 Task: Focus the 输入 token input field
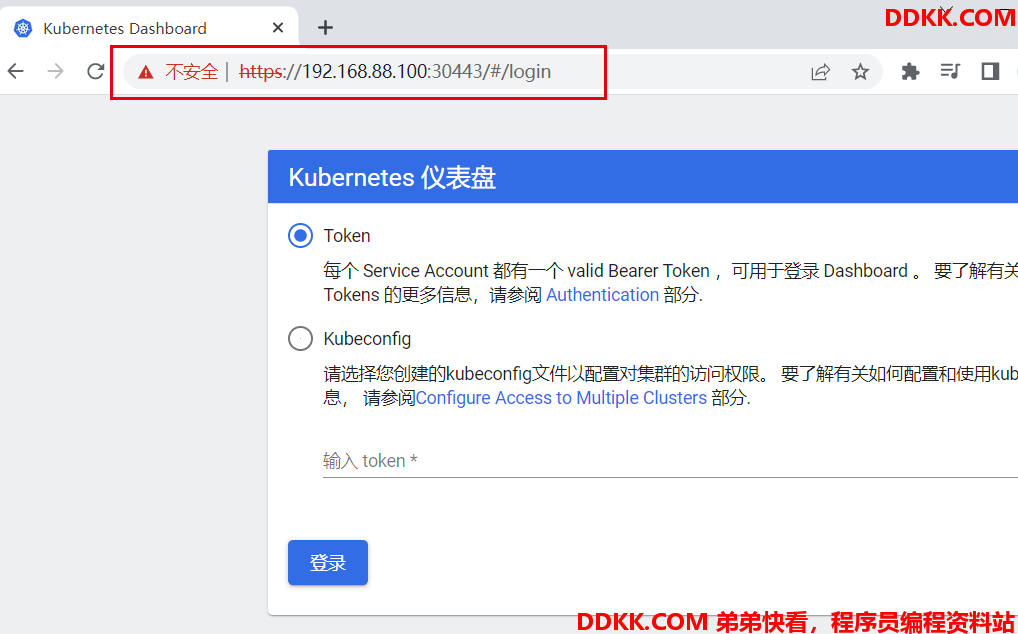670,461
